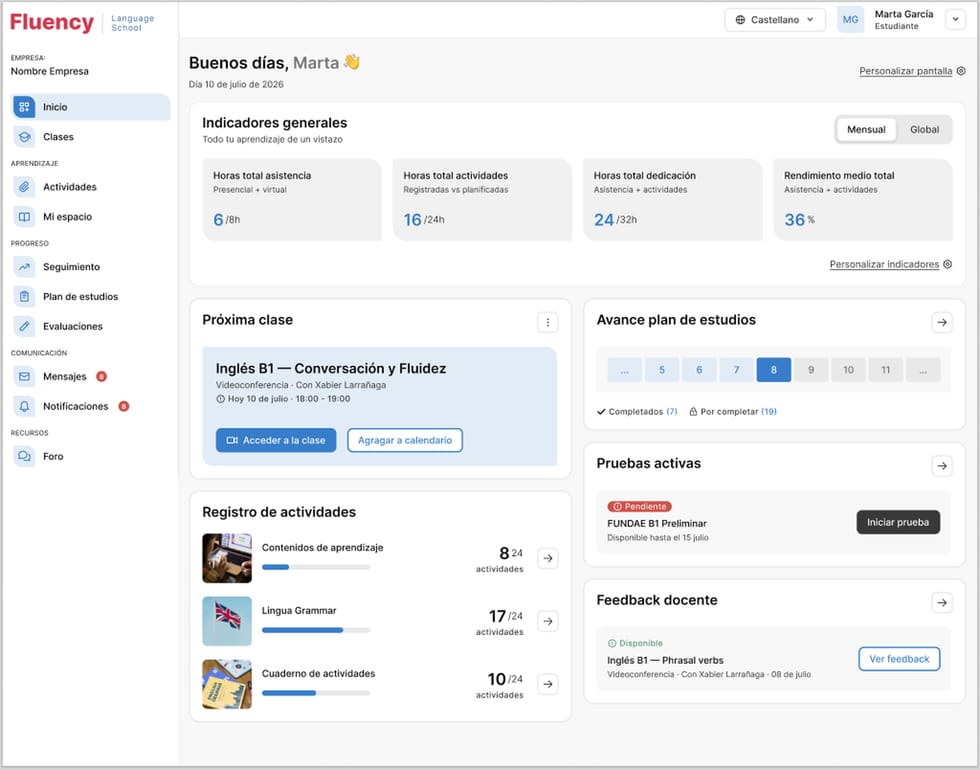Open Avance plan de estudios arrow button
This screenshot has width=980, height=770.
click(x=942, y=322)
